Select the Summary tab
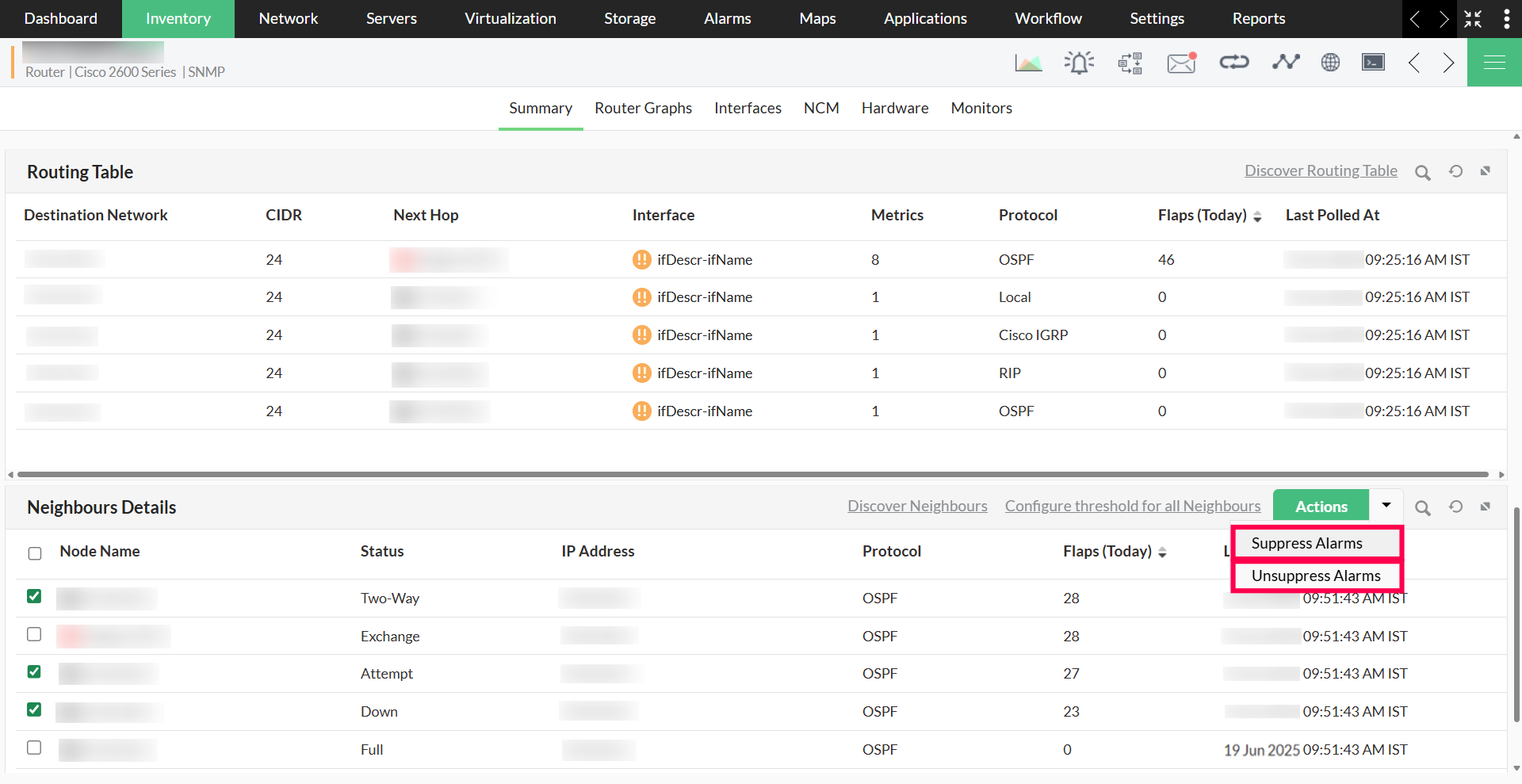Viewport: 1522px width, 784px height. (x=541, y=108)
